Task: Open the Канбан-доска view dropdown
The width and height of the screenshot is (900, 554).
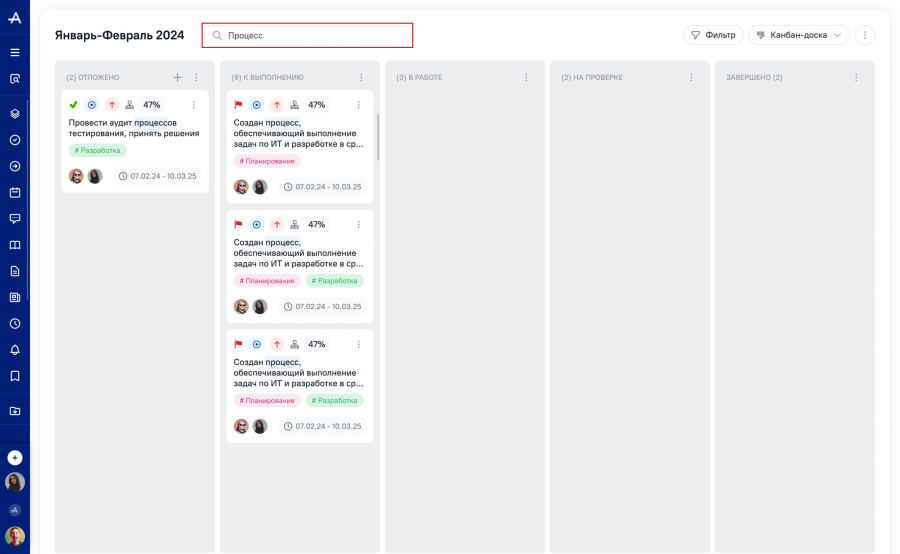Action: point(798,35)
